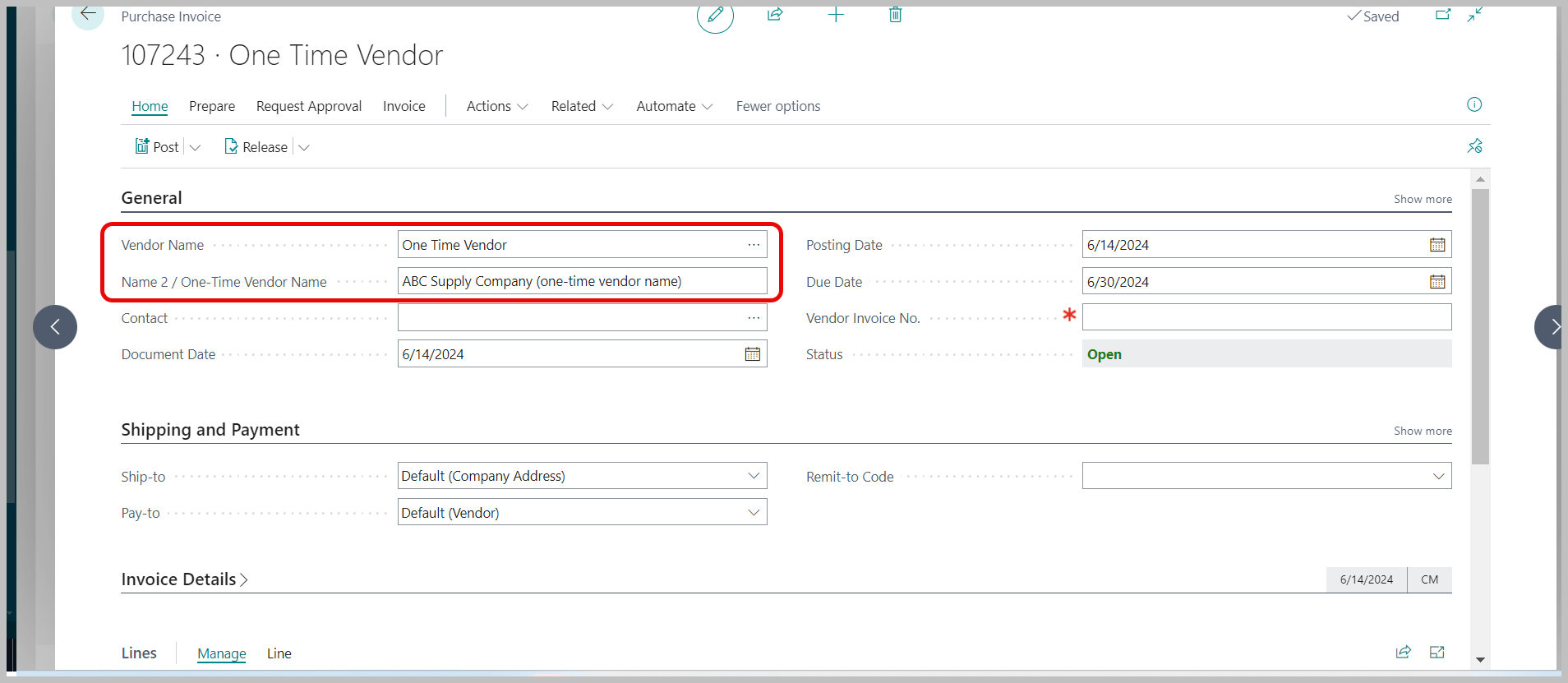The image size is (1568, 683).
Task: Open the Invoice tab
Action: [x=404, y=106]
